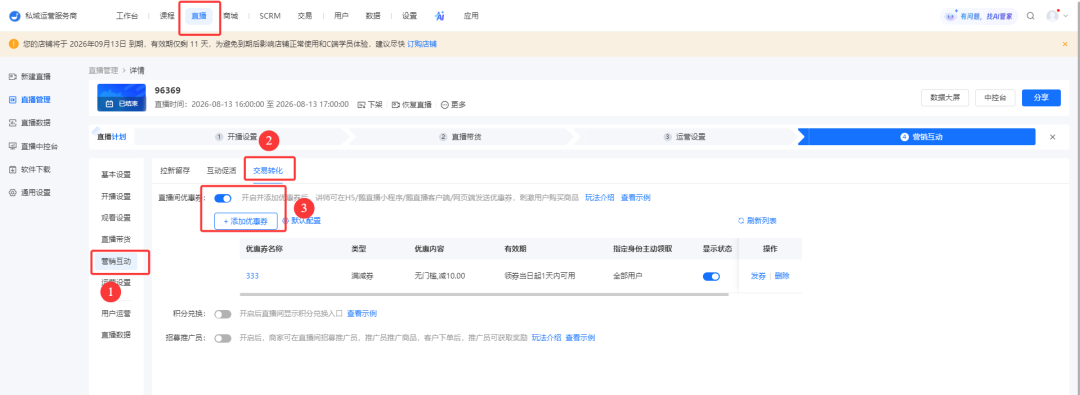The width and height of the screenshot is (1080, 395).
Task: Open the 课程 top menu
Action: [x=167, y=16]
